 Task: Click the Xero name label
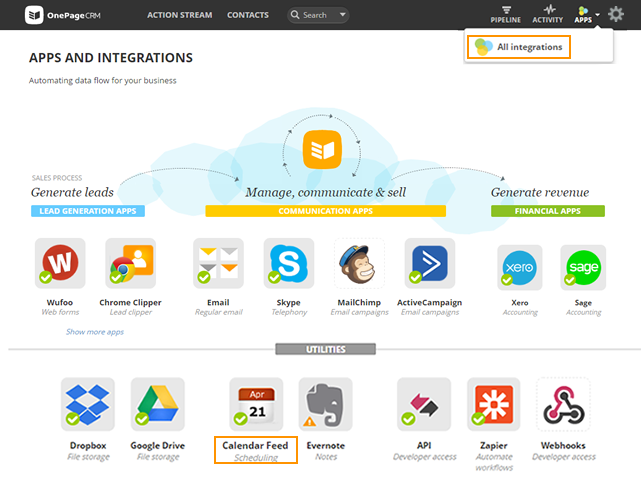click(x=520, y=303)
